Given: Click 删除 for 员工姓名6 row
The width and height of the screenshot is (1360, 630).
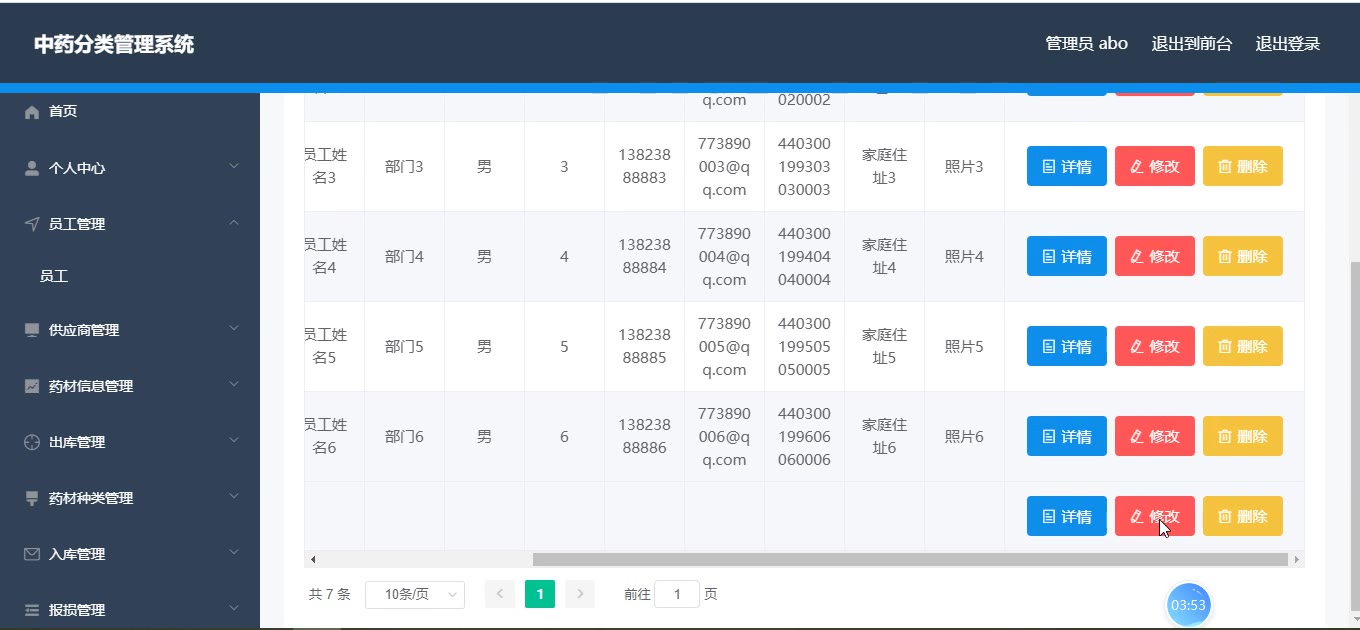Looking at the screenshot, I should click(1243, 436).
